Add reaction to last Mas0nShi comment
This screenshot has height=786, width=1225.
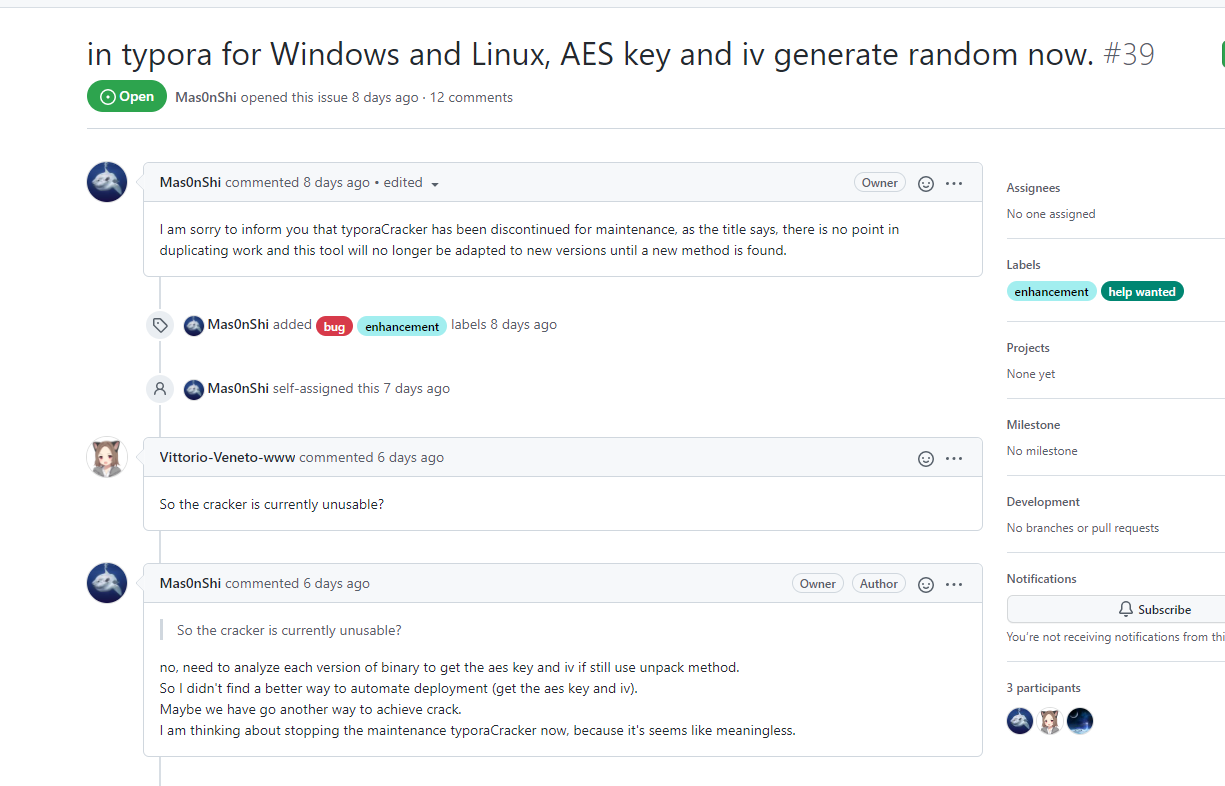tap(926, 584)
